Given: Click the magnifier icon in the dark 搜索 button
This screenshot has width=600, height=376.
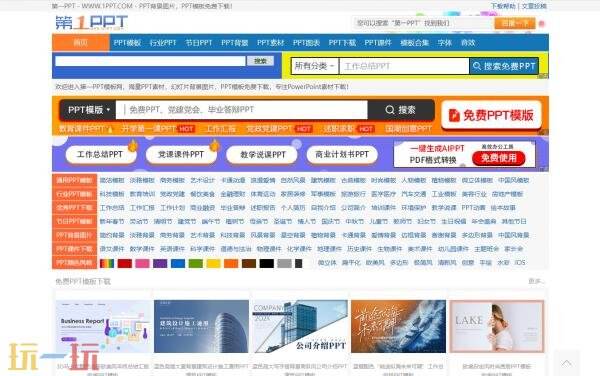Looking at the screenshot, I should 390,110.
